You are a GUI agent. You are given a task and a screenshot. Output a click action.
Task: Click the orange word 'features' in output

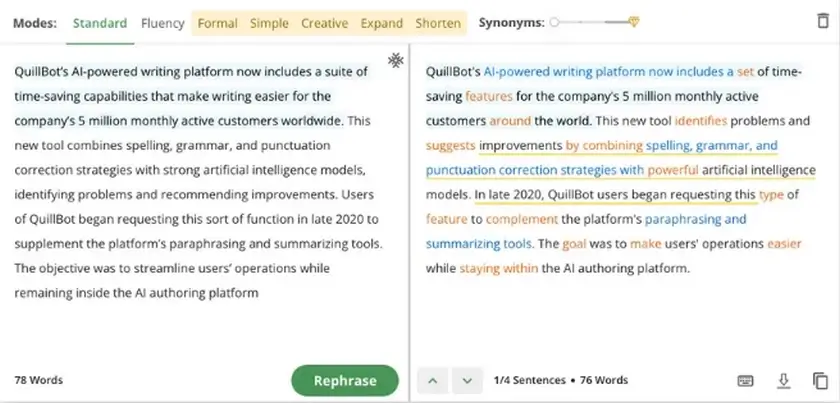(489, 97)
